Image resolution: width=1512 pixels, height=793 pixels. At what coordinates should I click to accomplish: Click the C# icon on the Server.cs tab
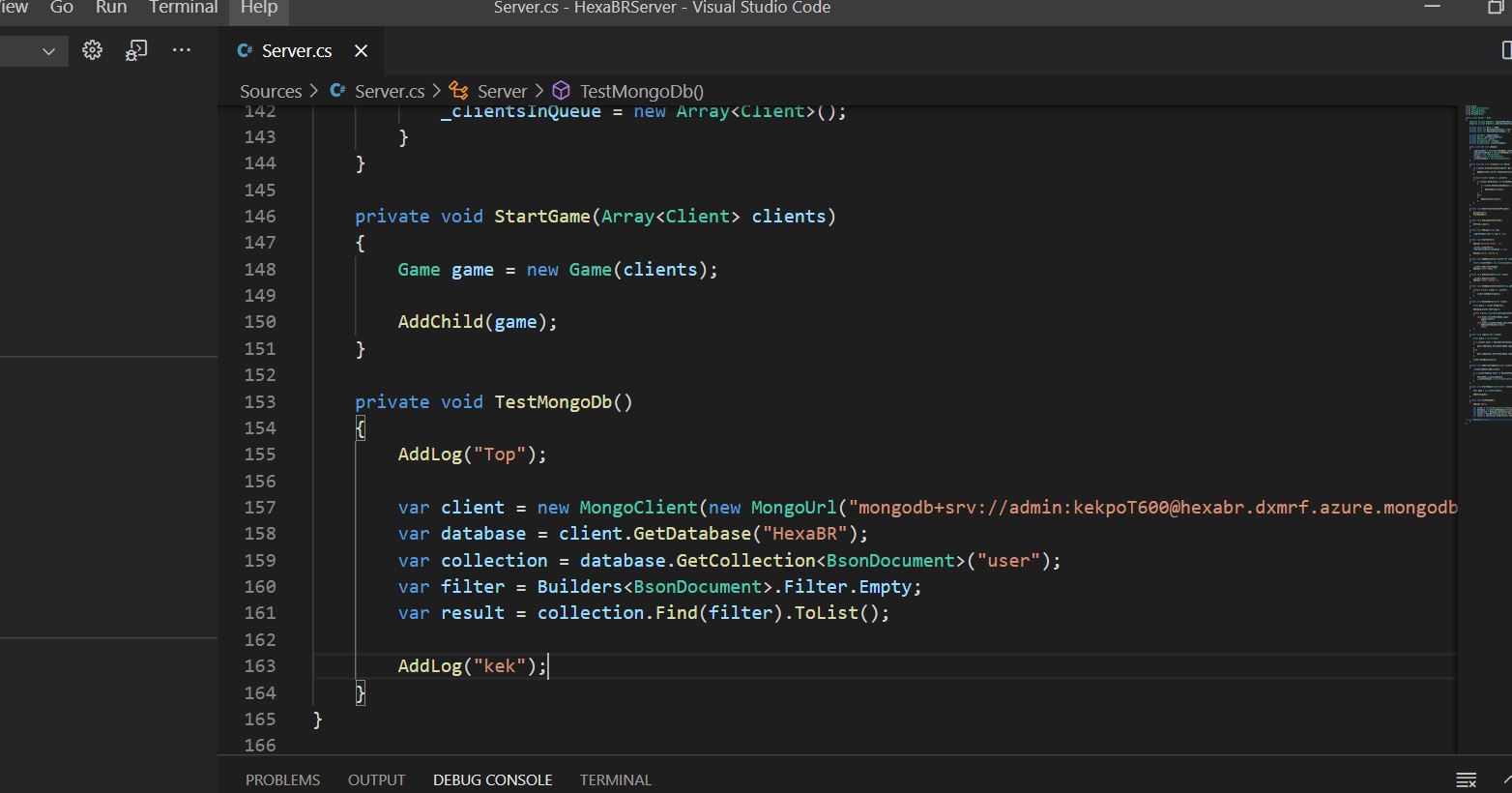pos(245,49)
